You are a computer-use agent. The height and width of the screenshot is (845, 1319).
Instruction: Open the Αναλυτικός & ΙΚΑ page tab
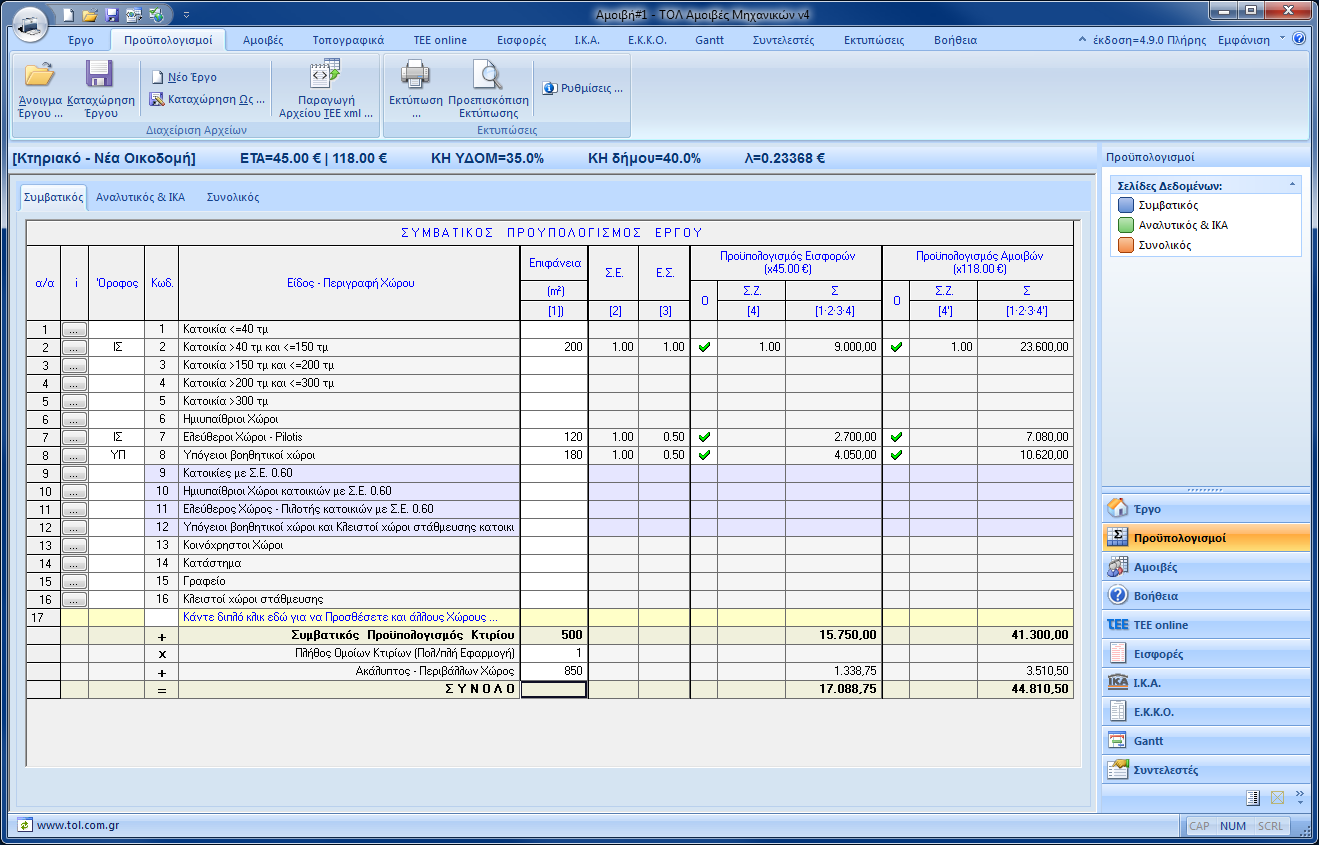(140, 197)
